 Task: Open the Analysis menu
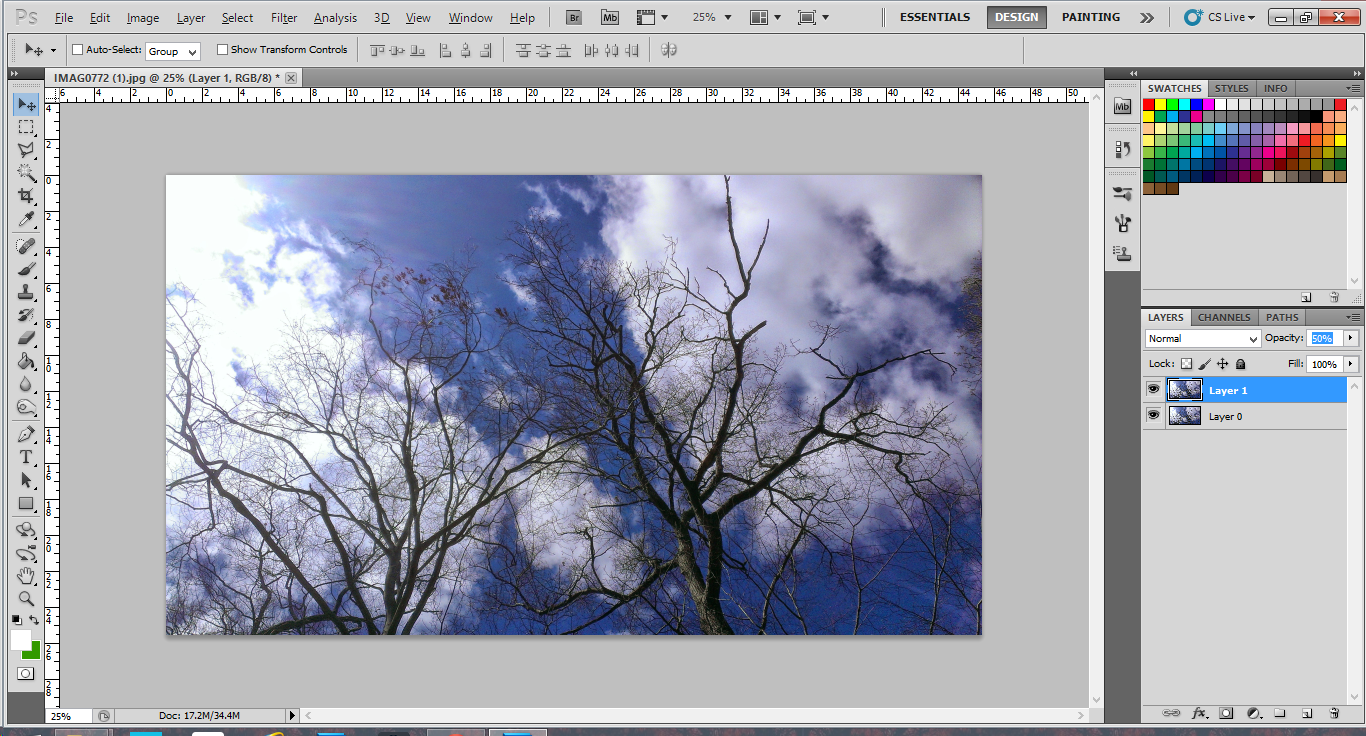[x=335, y=18]
